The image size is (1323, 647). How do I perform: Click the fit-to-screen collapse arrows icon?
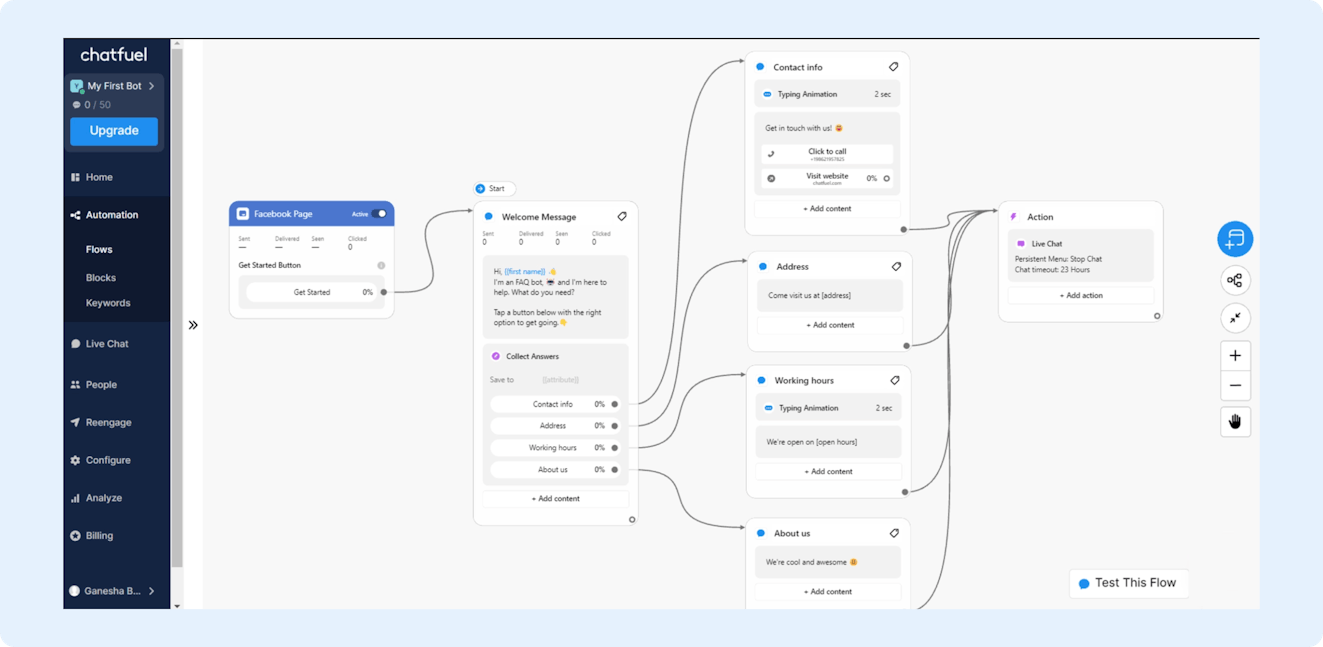click(1235, 318)
